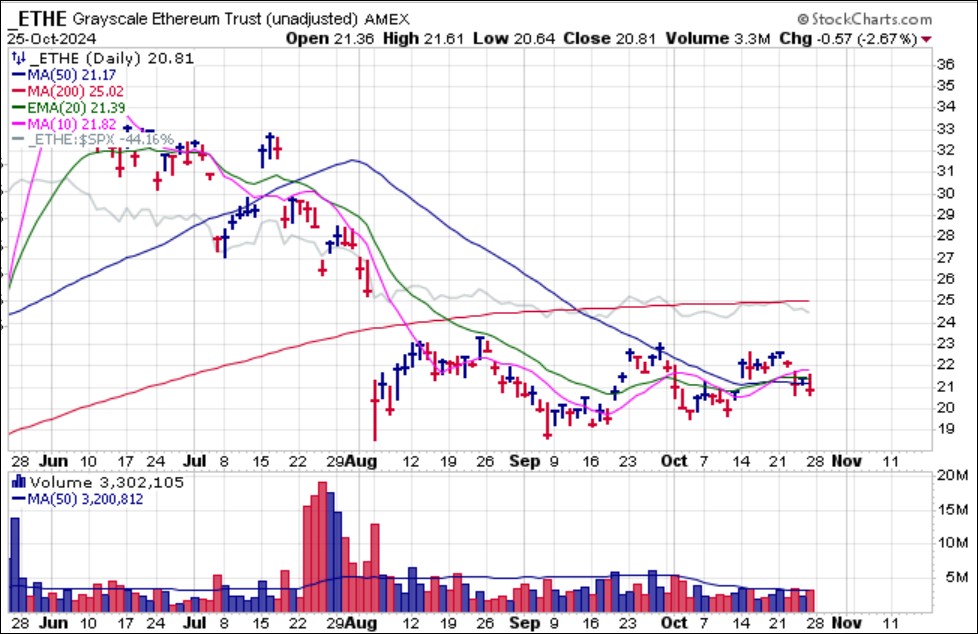Click the 25 price axis label
Viewport: 978px width, 634px height.
[x=946, y=300]
